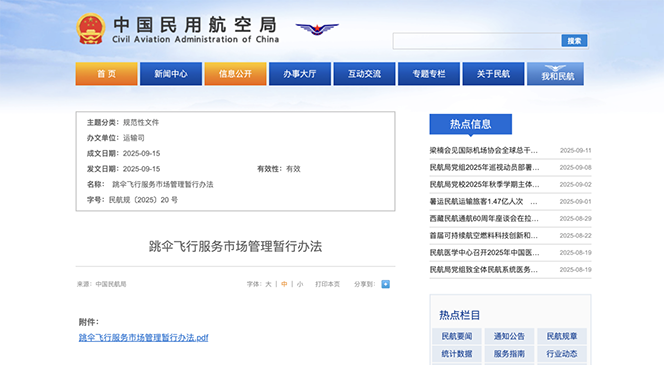Screen dimensions: 664x365
Task: Open the 通知公告 hot column
Action: (x=509, y=336)
